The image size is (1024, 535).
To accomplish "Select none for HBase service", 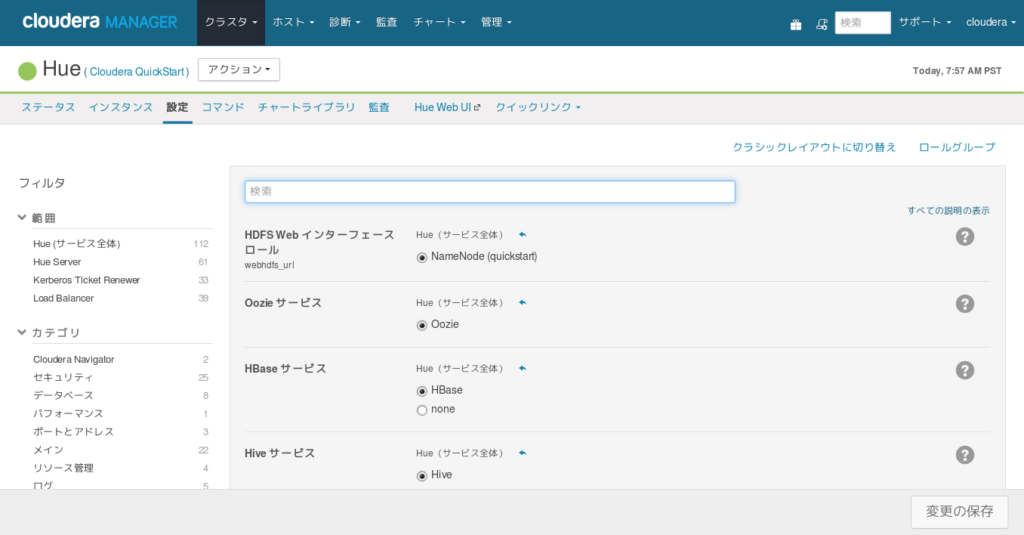I will click(422, 410).
